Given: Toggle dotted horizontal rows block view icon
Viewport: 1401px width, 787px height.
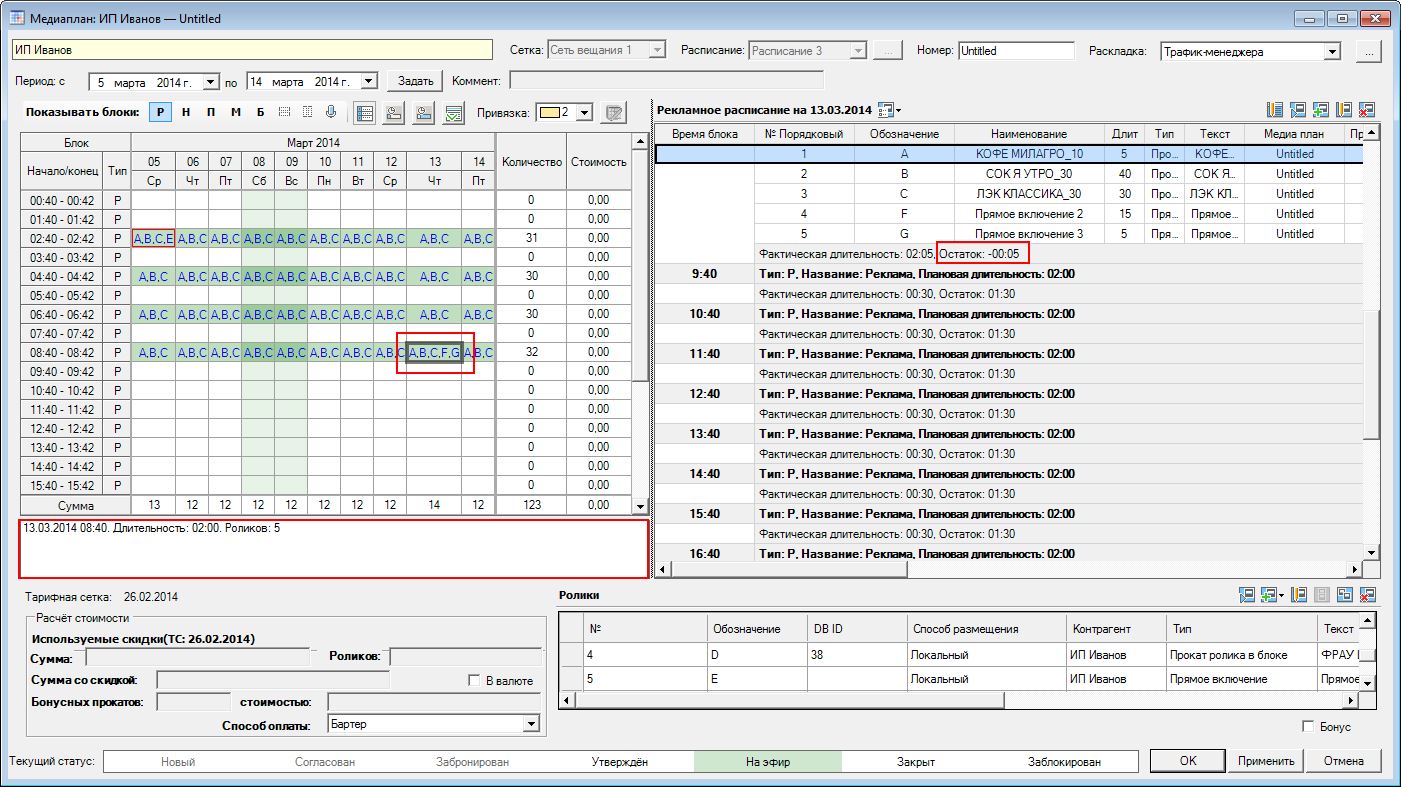Looking at the screenshot, I should [284, 112].
